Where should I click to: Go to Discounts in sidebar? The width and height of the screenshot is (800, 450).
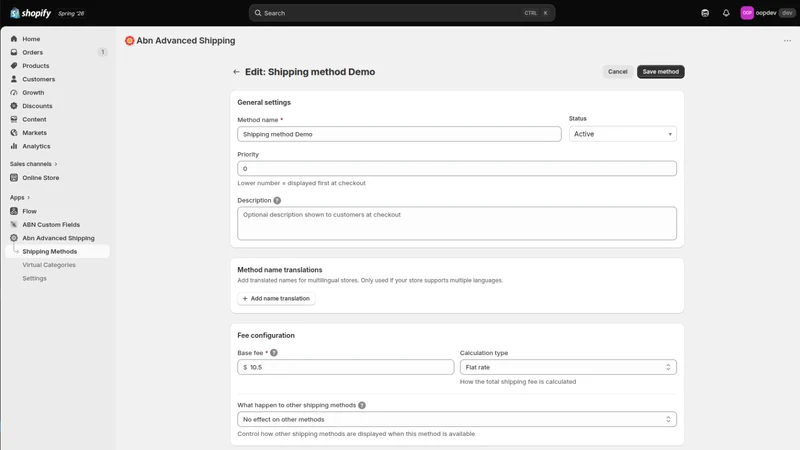click(37, 106)
